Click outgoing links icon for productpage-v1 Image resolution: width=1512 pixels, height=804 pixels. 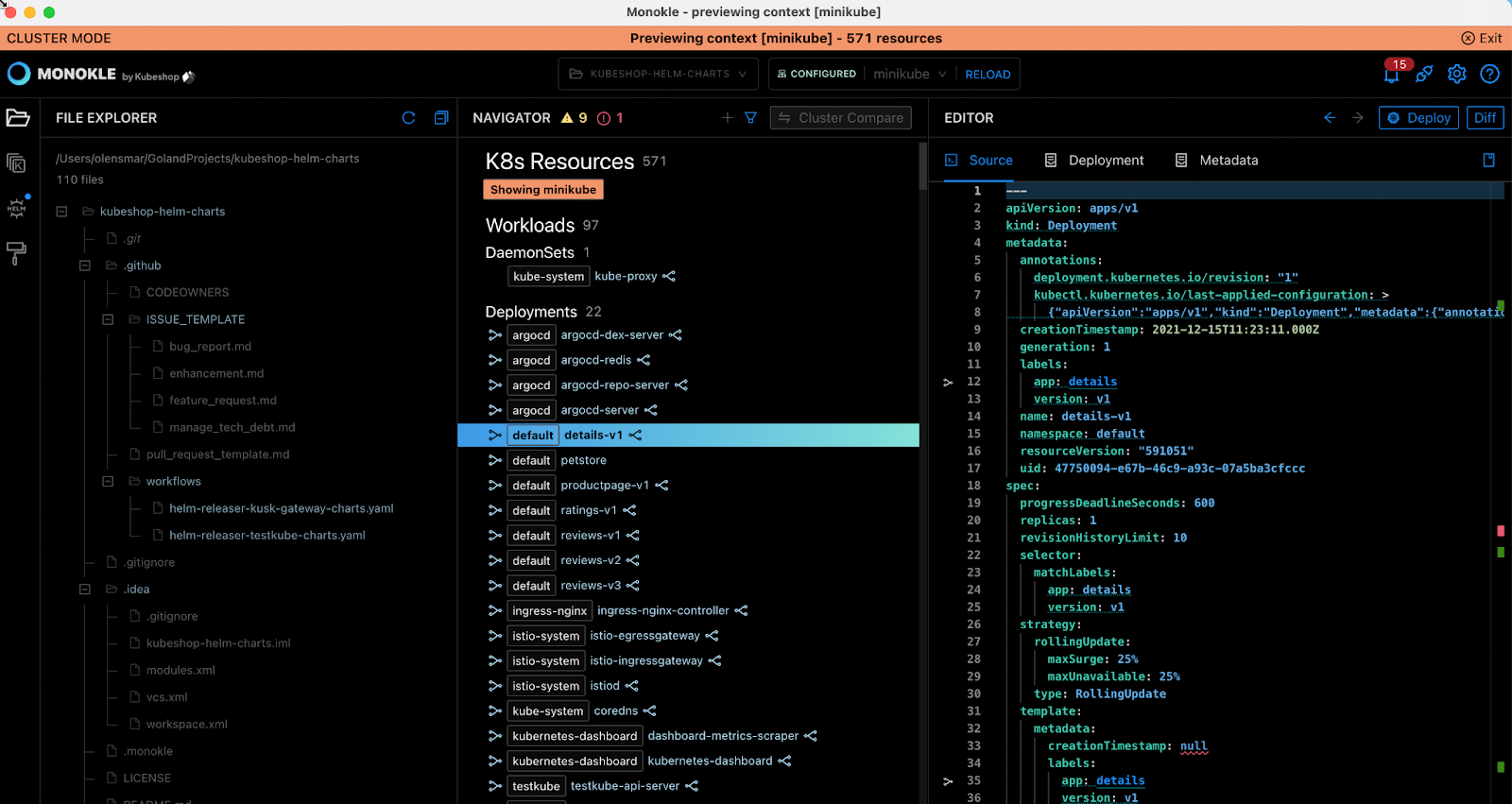(661, 486)
